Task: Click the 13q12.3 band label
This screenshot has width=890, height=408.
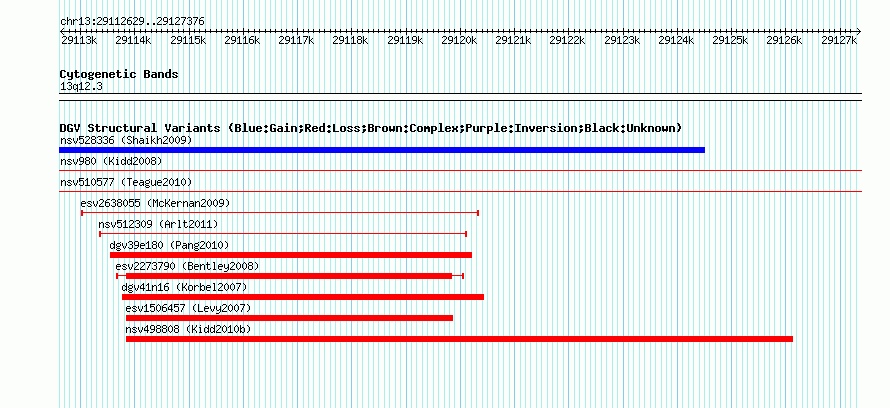Action: coord(81,87)
